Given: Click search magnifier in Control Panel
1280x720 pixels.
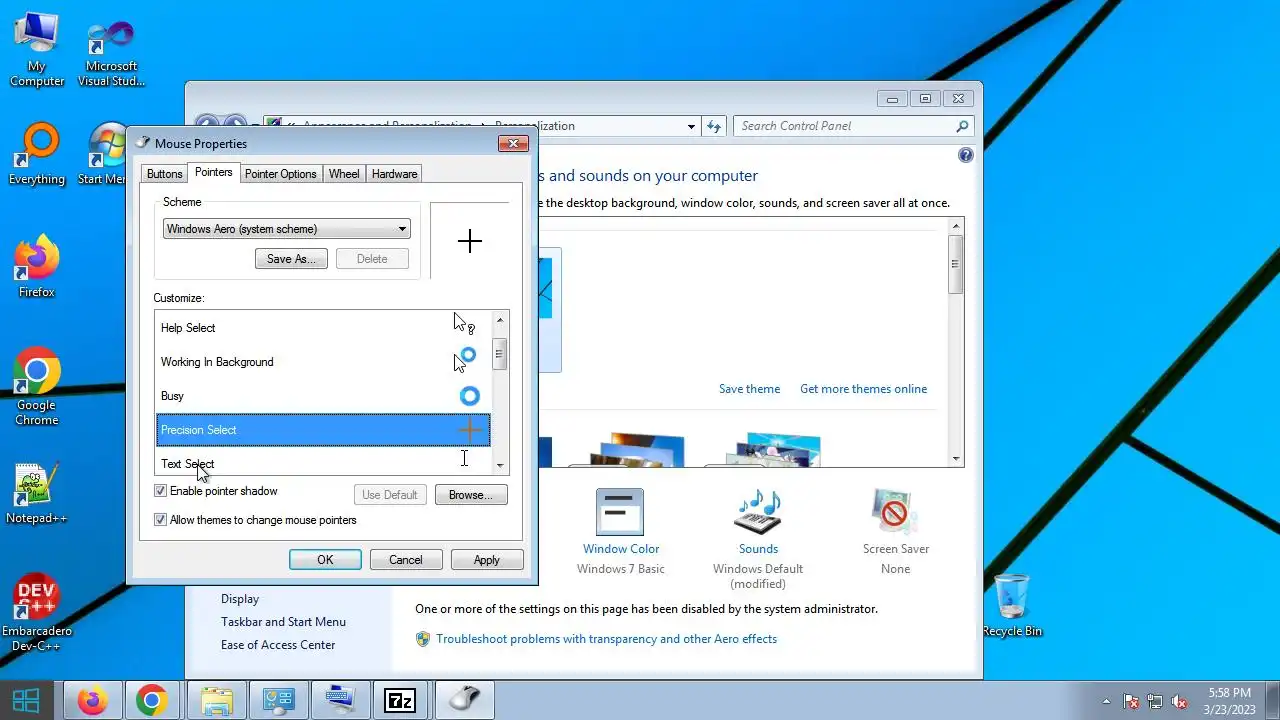Looking at the screenshot, I should pos(962,126).
